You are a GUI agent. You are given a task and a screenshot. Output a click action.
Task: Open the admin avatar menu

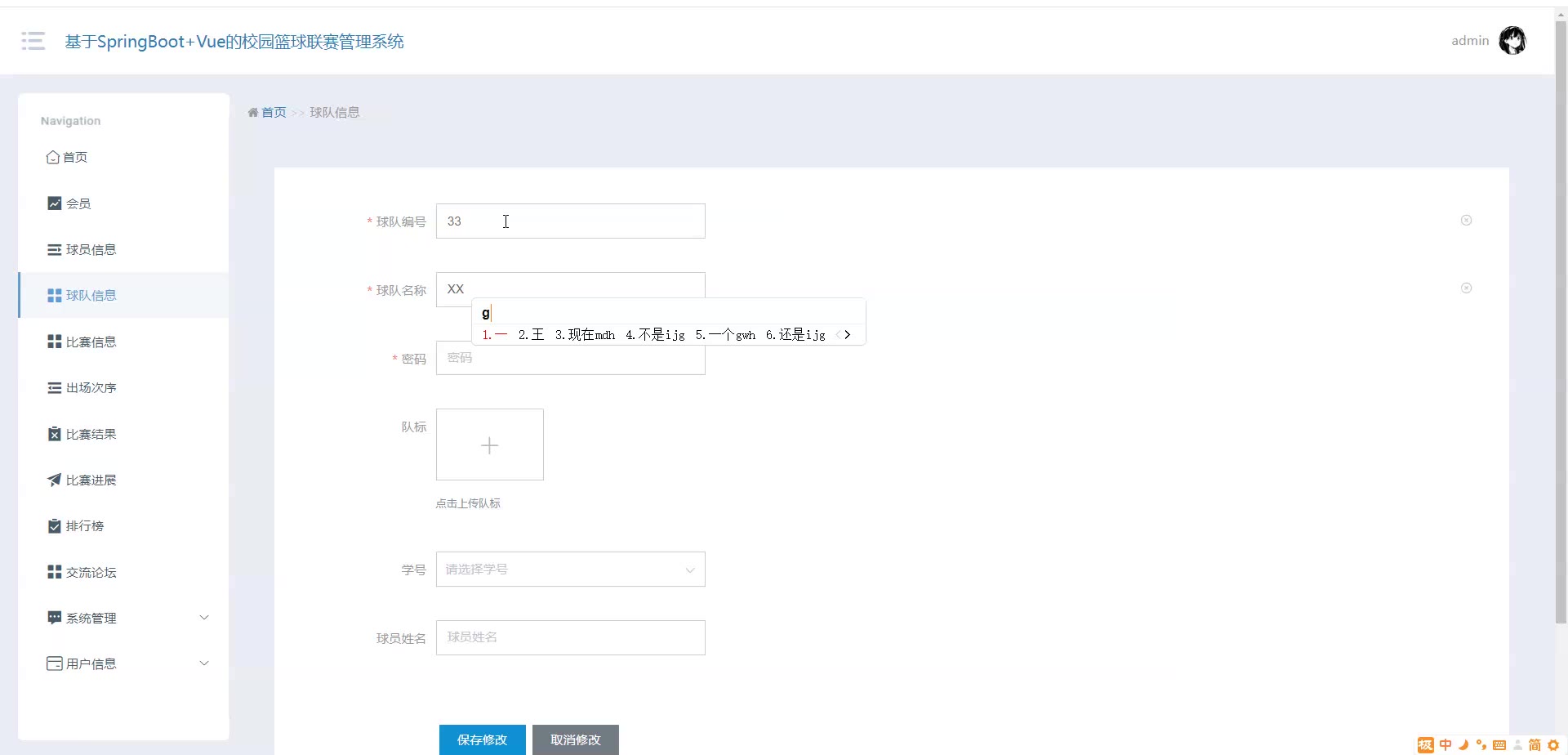(1512, 40)
